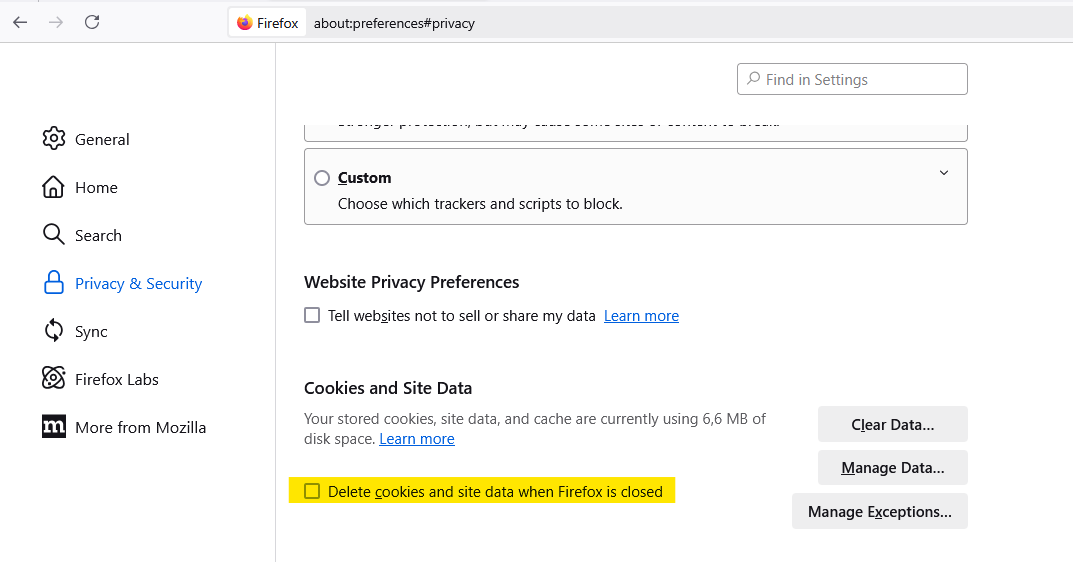
Task: Open Privacy & Security settings tab
Action: click(138, 283)
